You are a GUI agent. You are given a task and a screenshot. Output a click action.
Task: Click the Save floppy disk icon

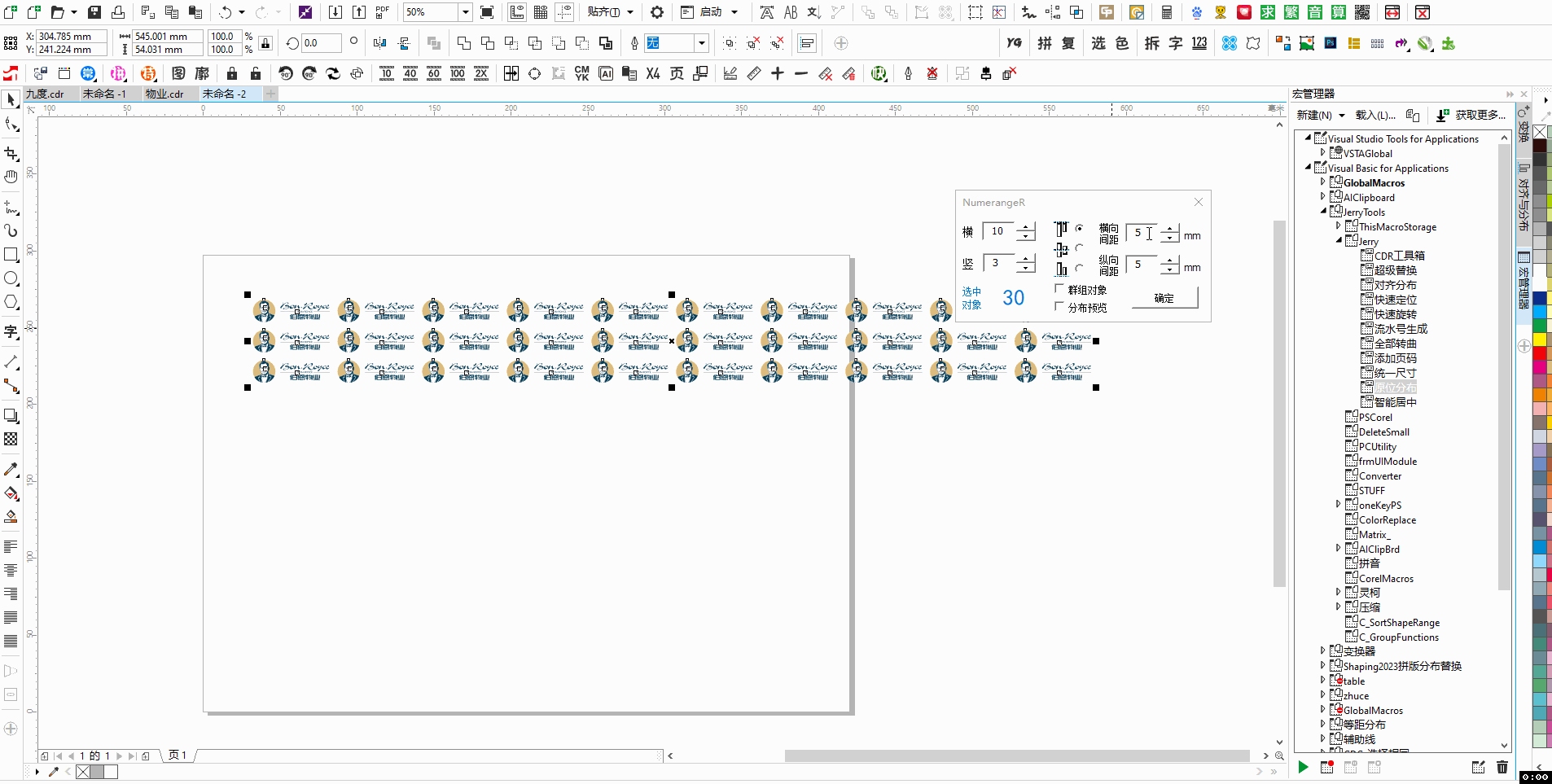(94, 12)
